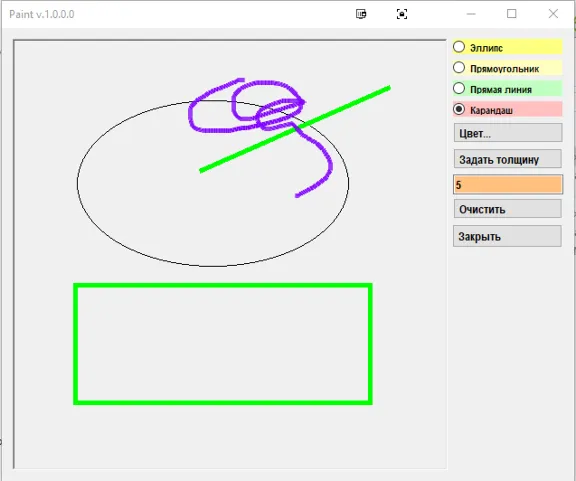This screenshot has height=481, width=576.
Task: Choose the Прямая линия radio option
Action: [507, 89]
